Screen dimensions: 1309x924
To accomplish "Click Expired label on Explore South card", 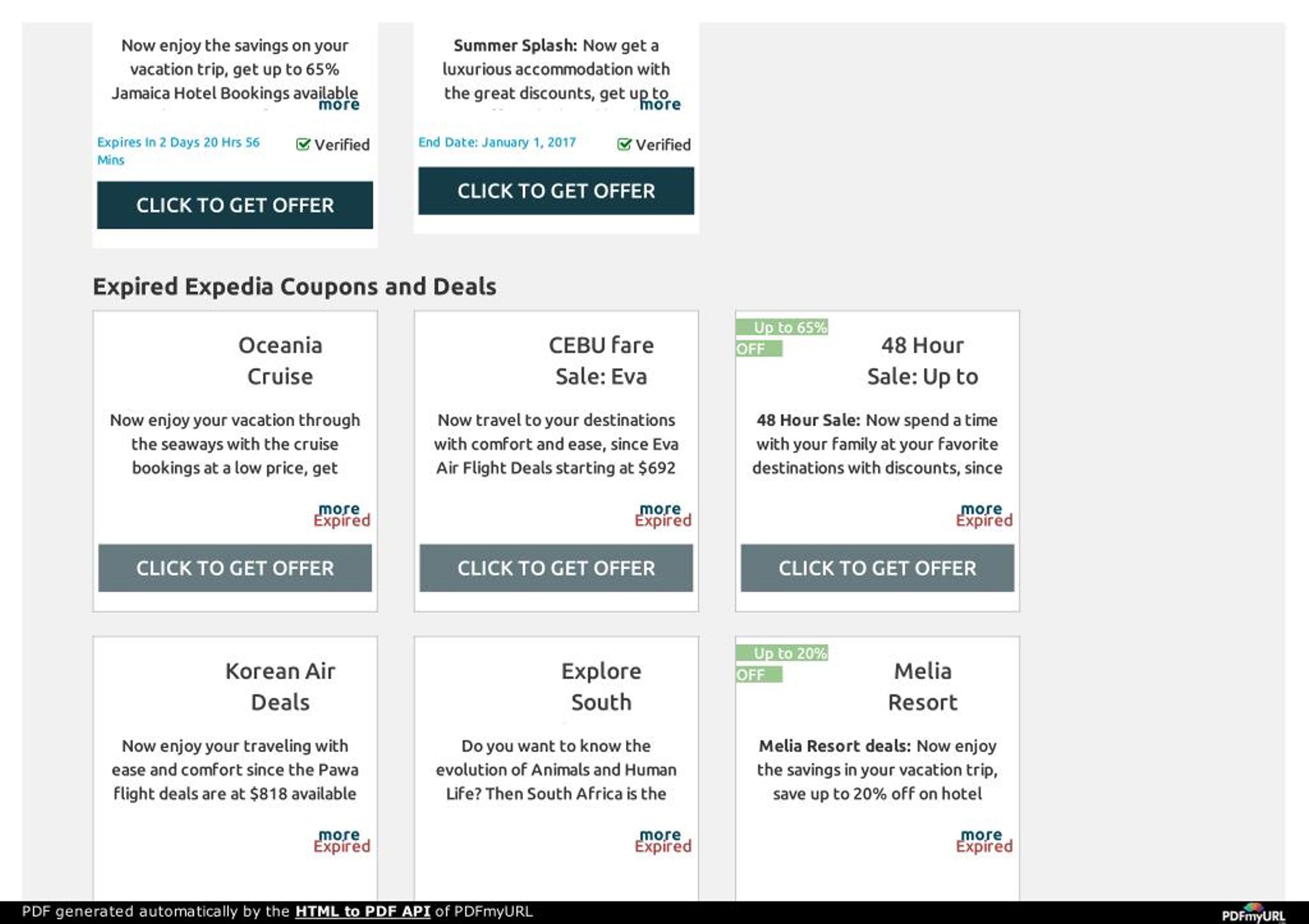I will click(663, 846).
